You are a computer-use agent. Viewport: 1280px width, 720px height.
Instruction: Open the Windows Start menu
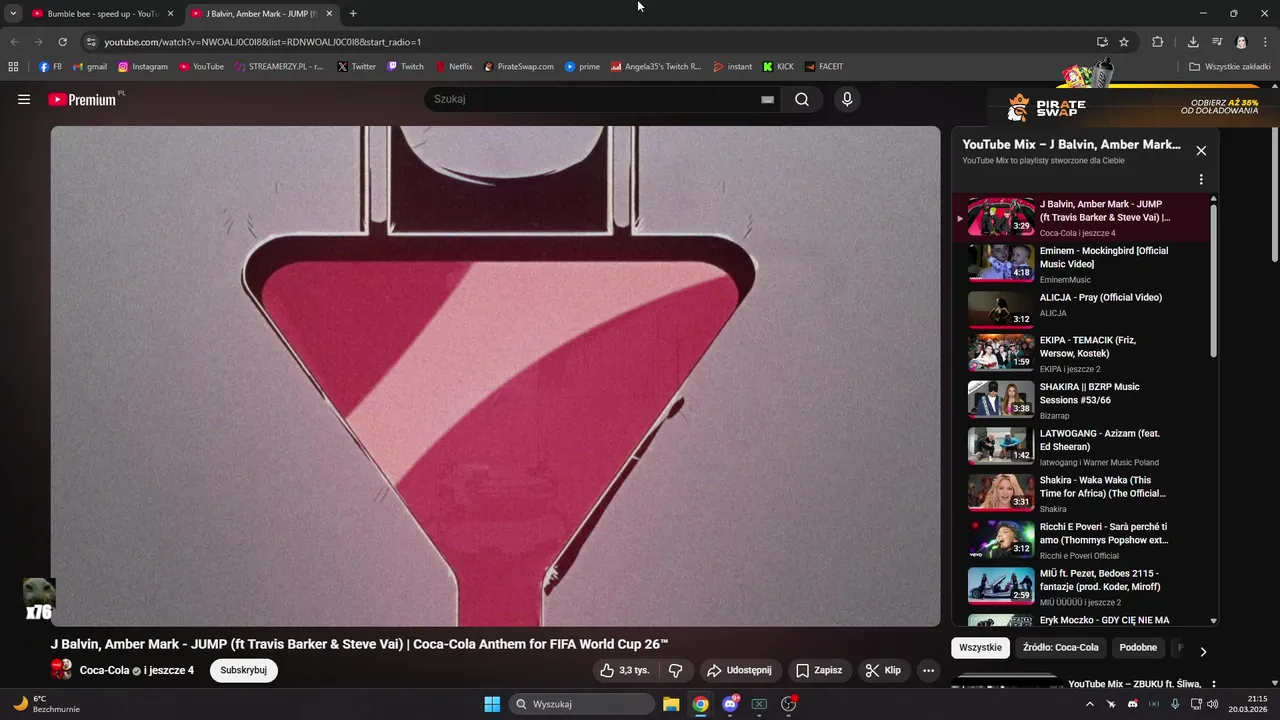tap(492, 704)
